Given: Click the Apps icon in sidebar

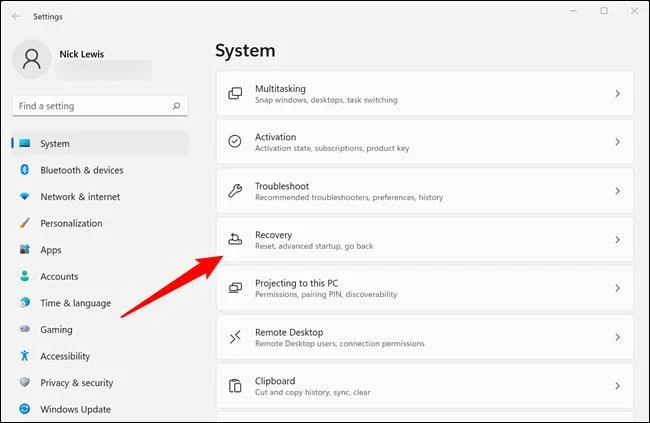Looking at the screenshot, I should click(x=25, y=249).
